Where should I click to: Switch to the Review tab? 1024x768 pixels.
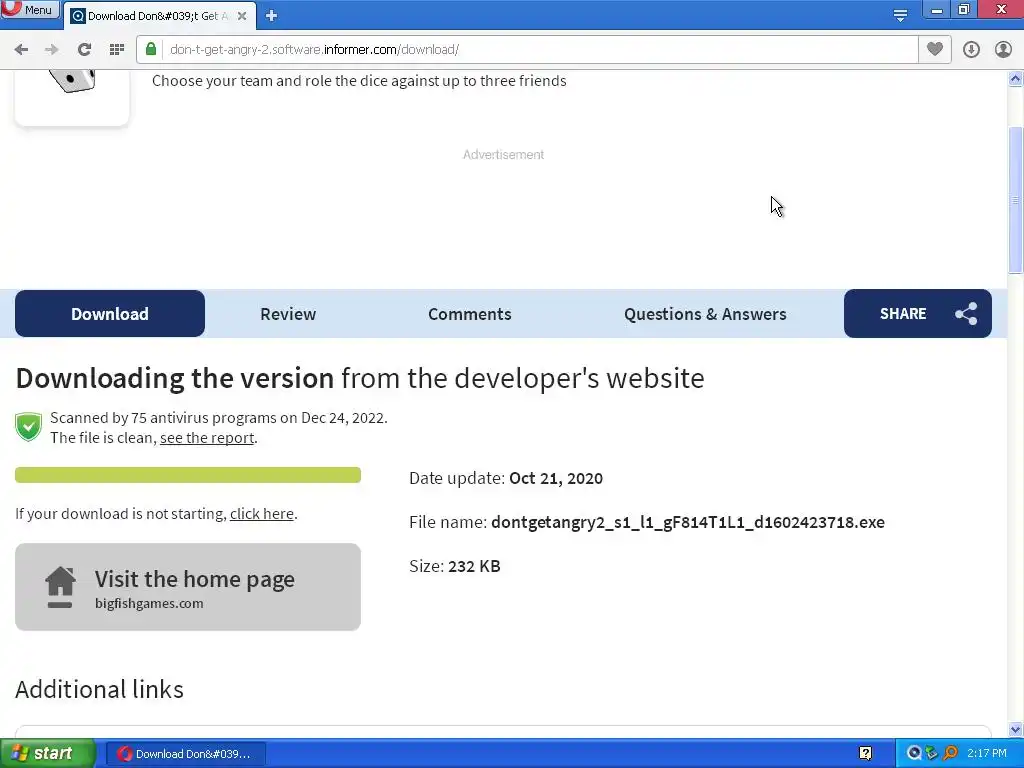pos(288,313)
